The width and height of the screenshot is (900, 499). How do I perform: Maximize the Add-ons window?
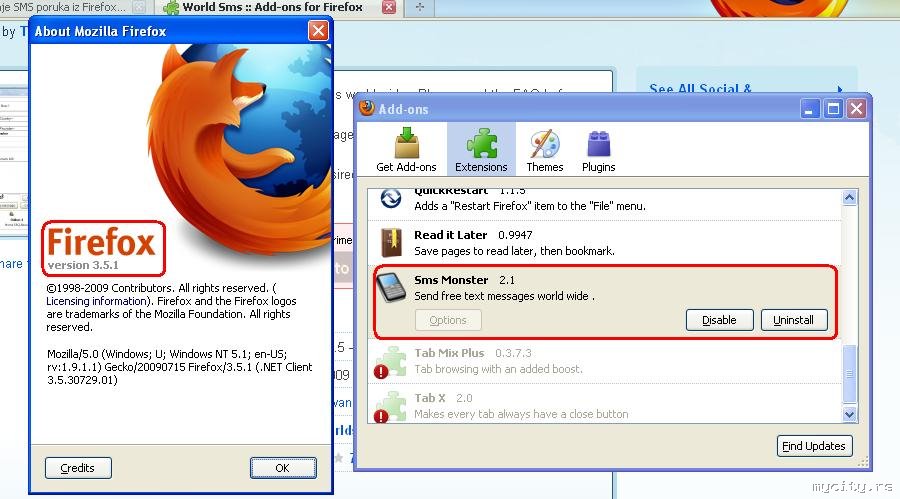coord(833,109)
